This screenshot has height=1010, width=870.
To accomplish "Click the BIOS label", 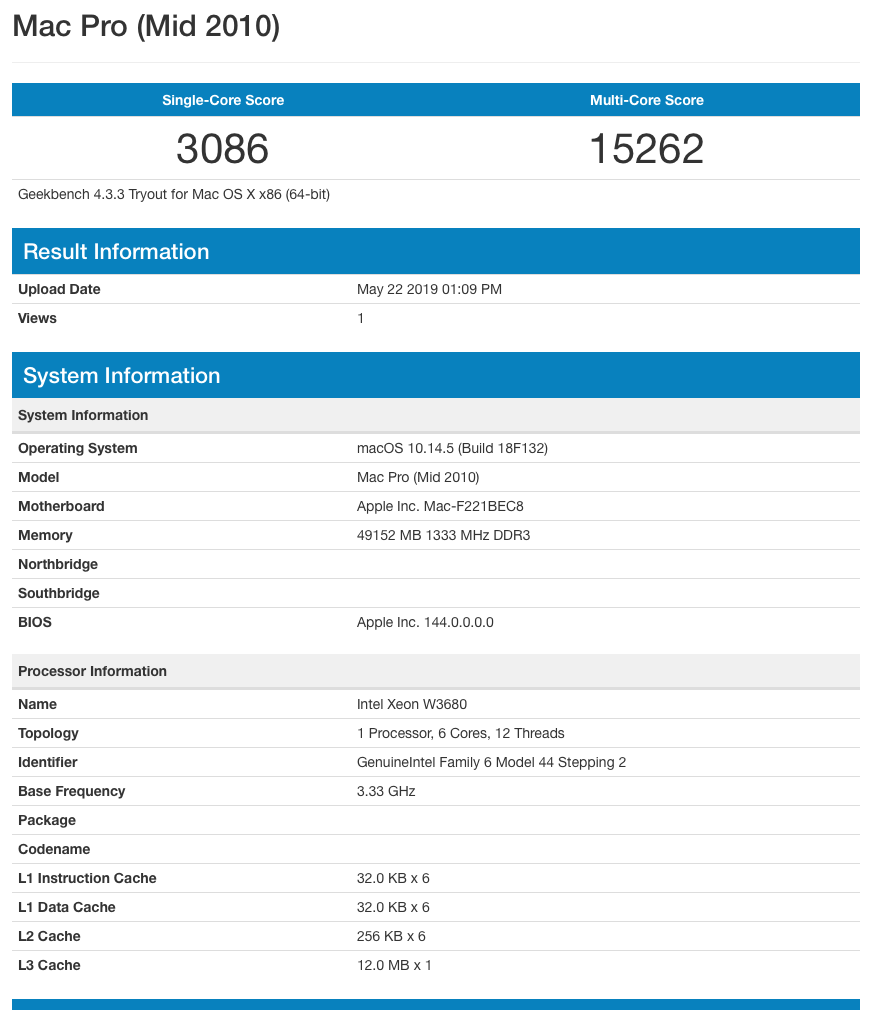I will coord(35,622).
